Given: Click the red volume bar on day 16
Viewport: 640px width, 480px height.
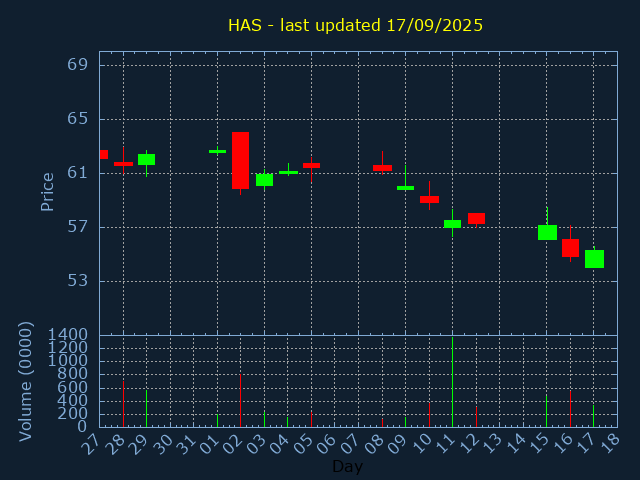Looking at the screenshot, I should pos(571,409).
